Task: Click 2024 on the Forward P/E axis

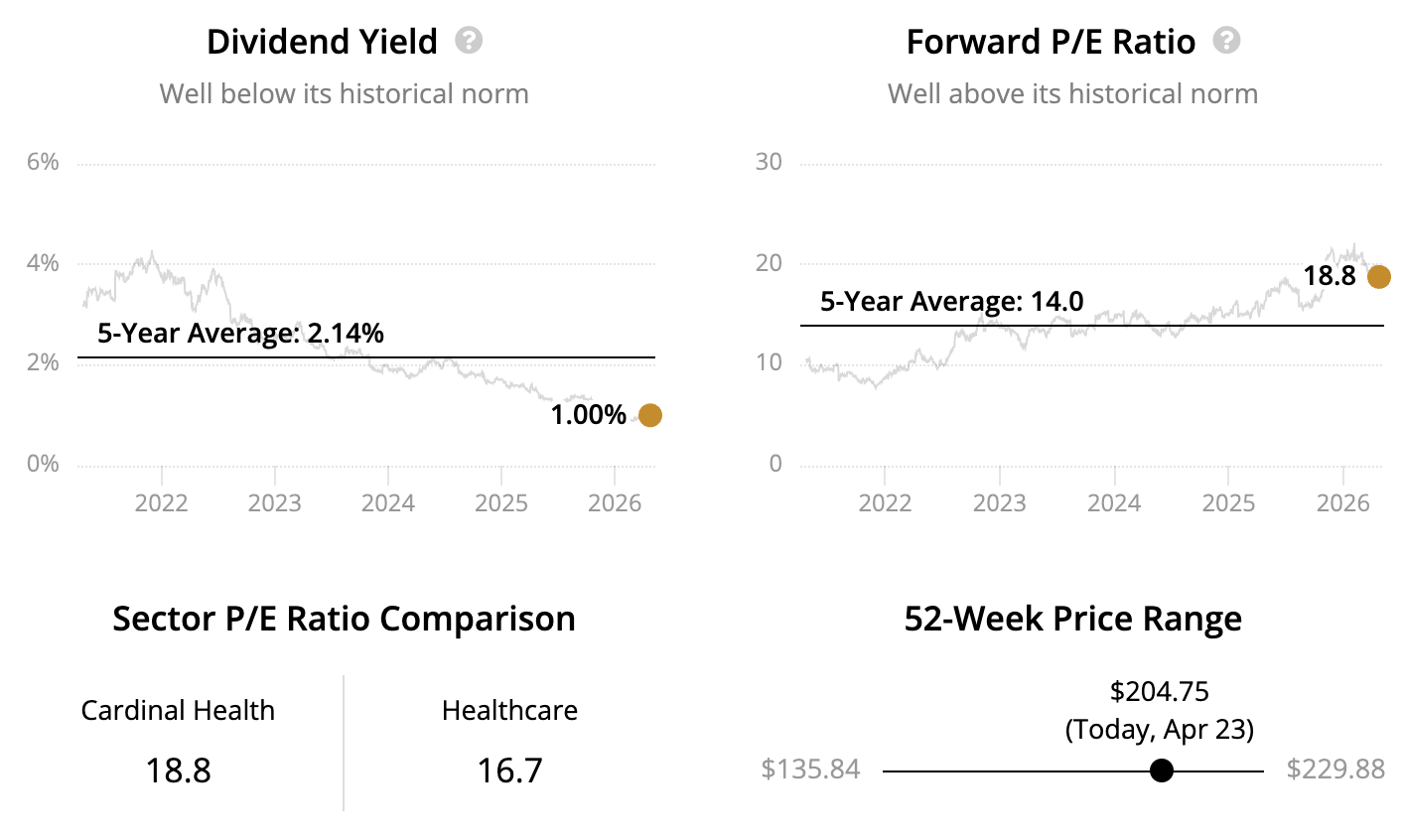Action: [x=1114, y=502]
